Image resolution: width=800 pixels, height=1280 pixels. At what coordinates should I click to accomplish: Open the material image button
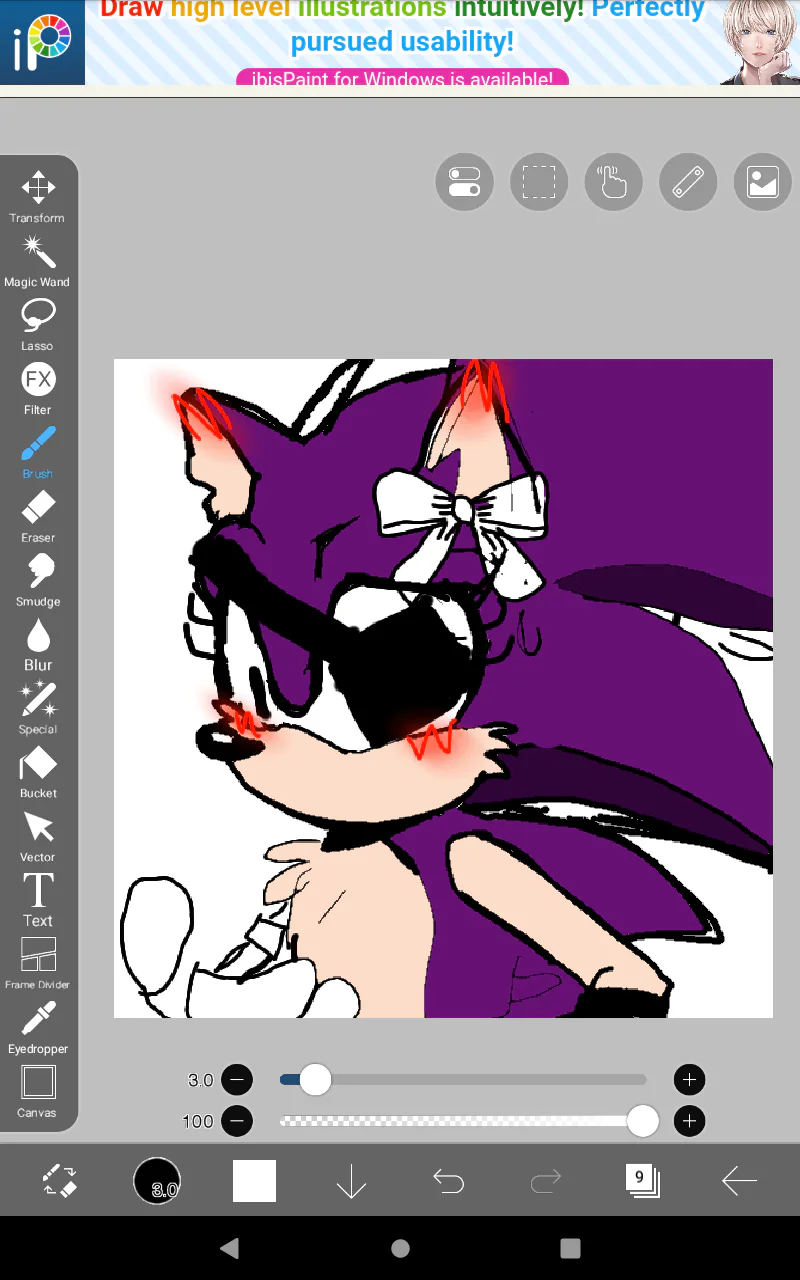point(762,182)
